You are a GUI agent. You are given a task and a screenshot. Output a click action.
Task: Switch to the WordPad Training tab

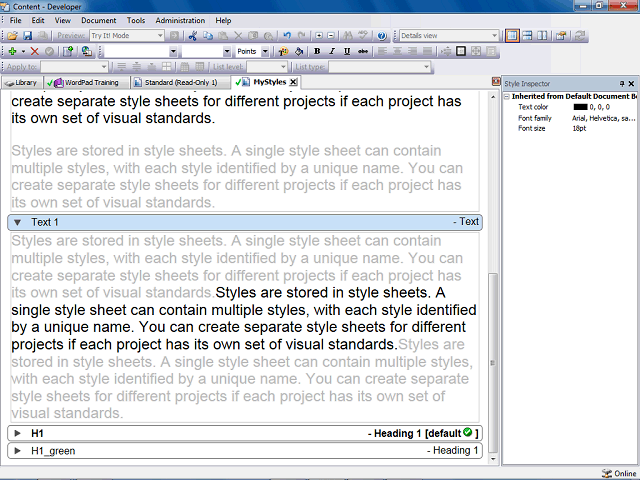[86, 82]
